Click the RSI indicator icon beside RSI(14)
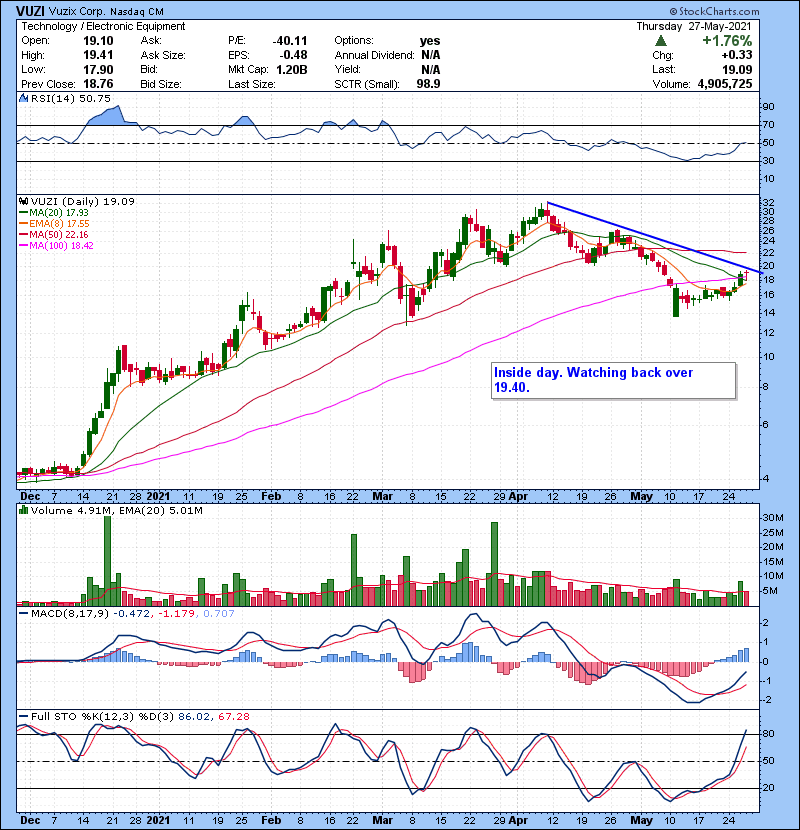 pos(23,98)
